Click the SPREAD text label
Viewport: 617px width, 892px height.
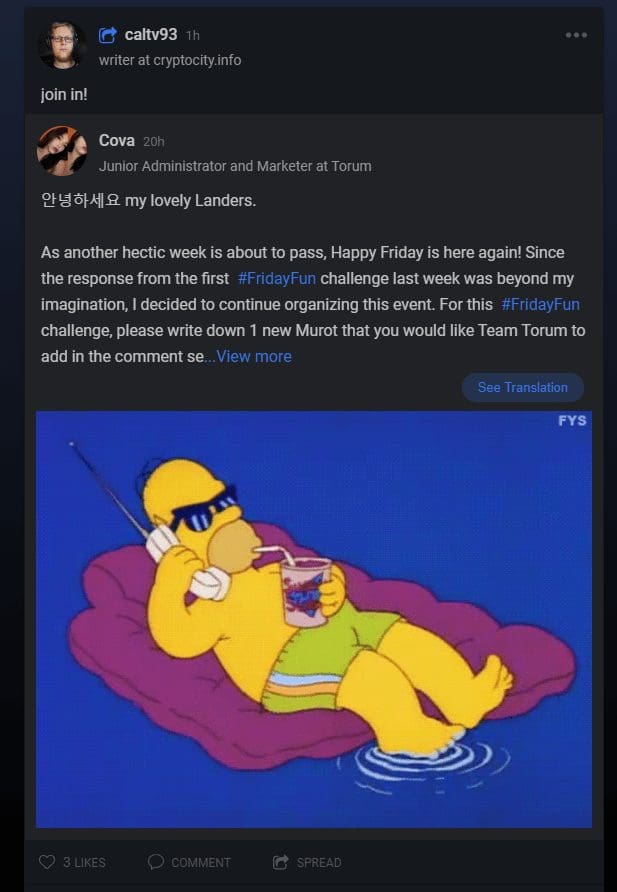(318, 862)
